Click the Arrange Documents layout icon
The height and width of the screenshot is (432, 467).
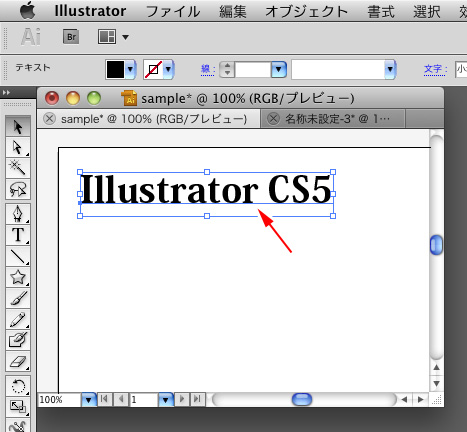107,37
